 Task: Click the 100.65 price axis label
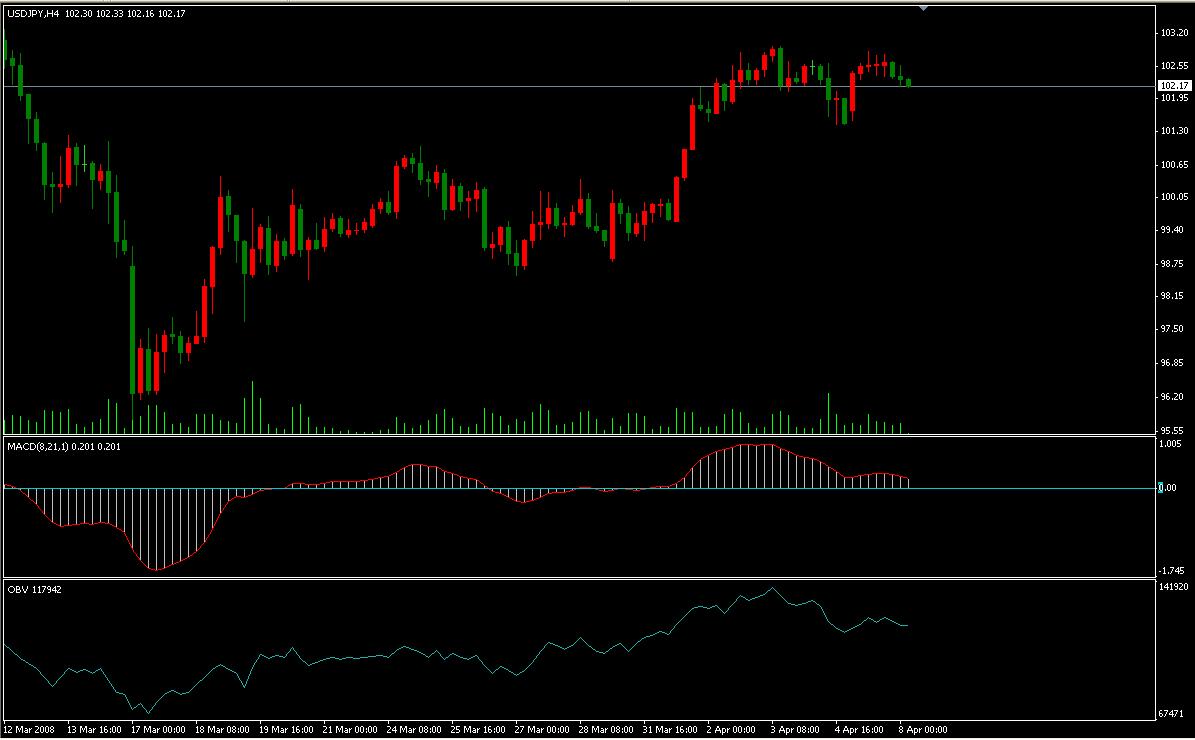[x=1174, y=165]
